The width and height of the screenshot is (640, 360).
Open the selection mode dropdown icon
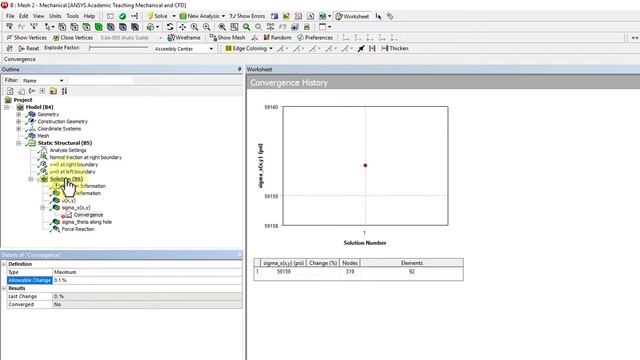(49, 27)
